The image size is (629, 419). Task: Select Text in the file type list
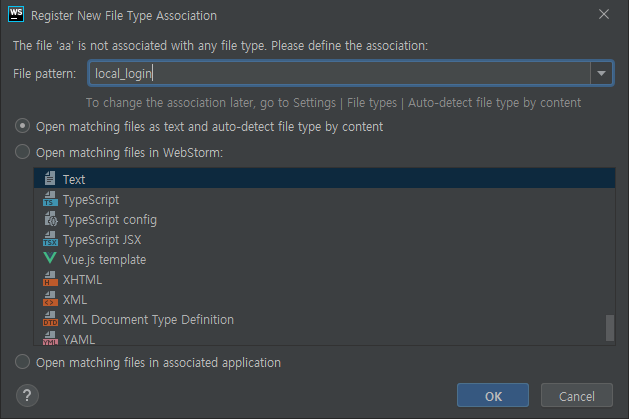click(x=324, y=179)
